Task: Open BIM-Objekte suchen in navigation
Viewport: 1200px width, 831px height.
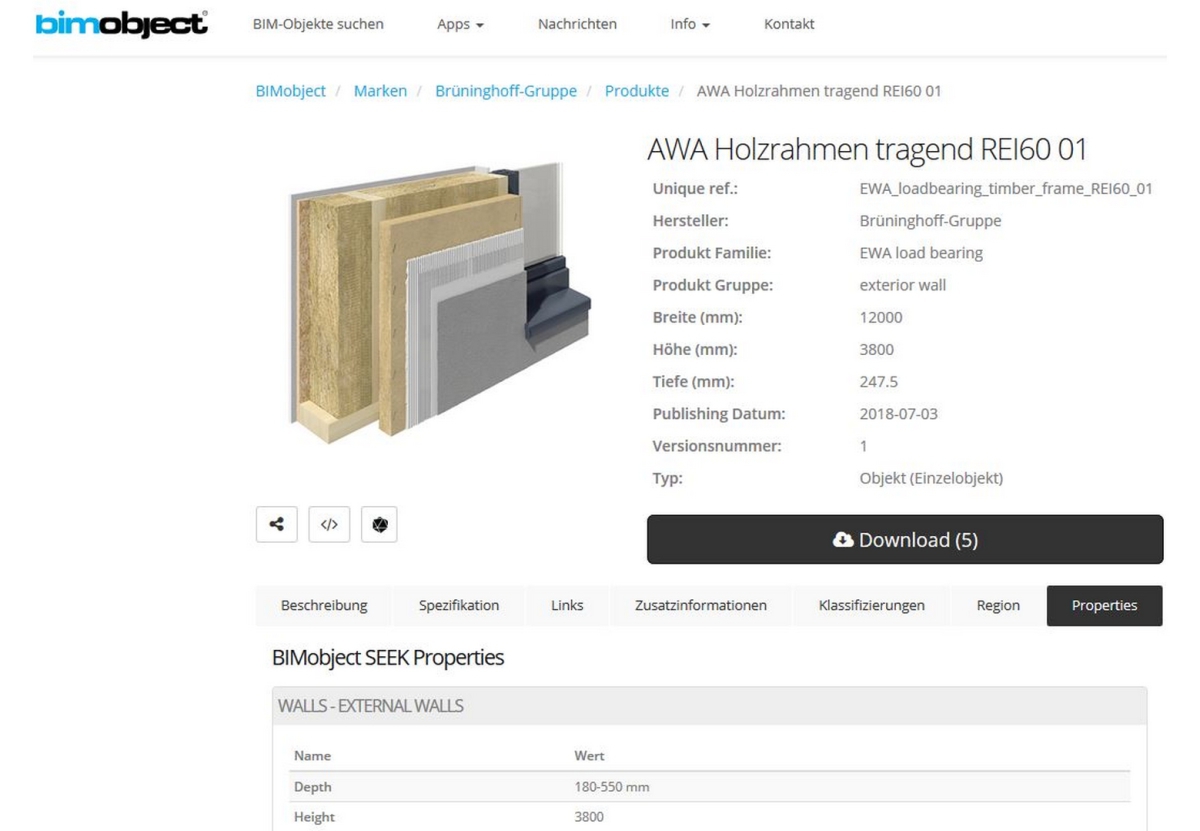Action: click(x=318, y=24)
